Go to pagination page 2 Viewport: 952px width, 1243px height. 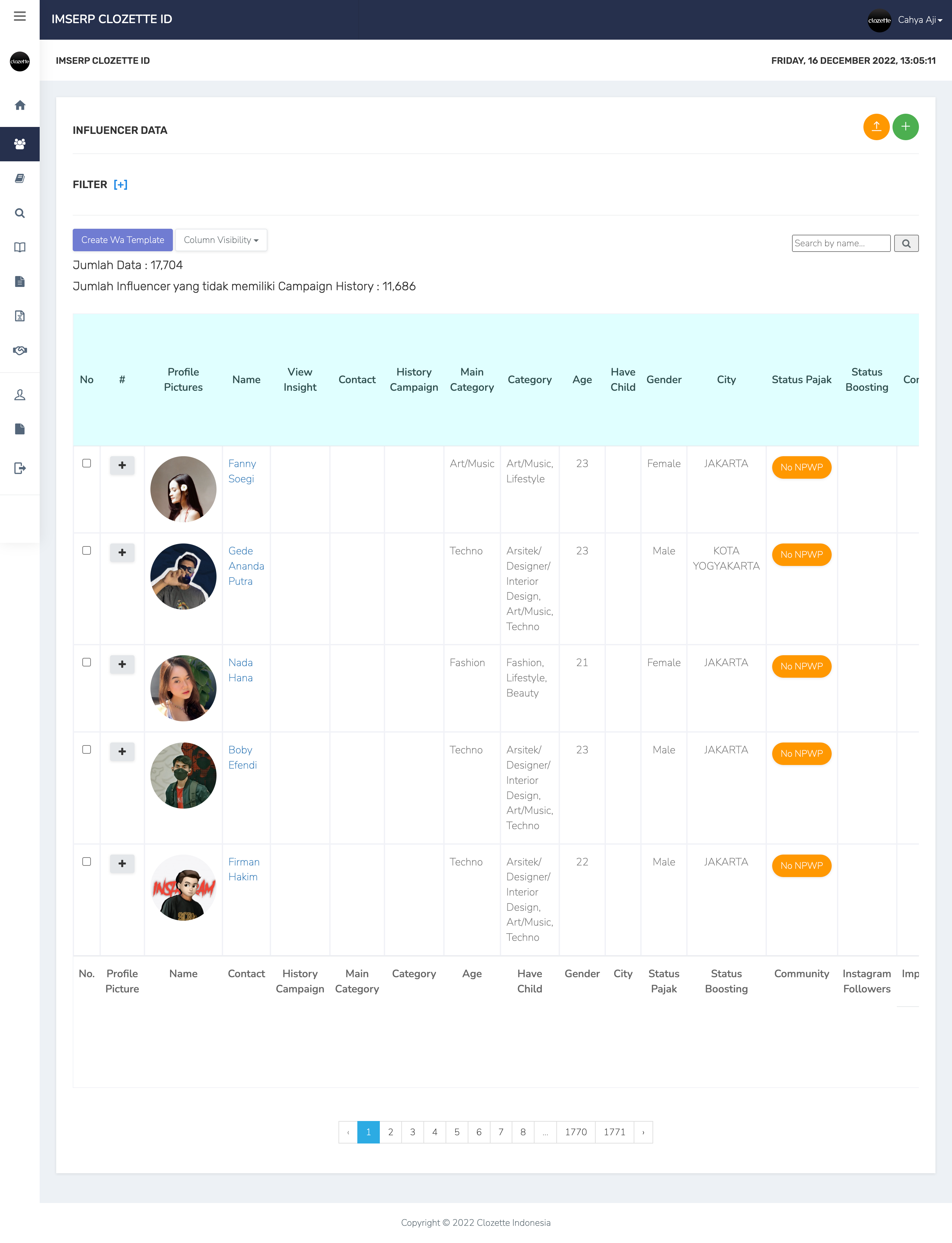[390, 1132]
